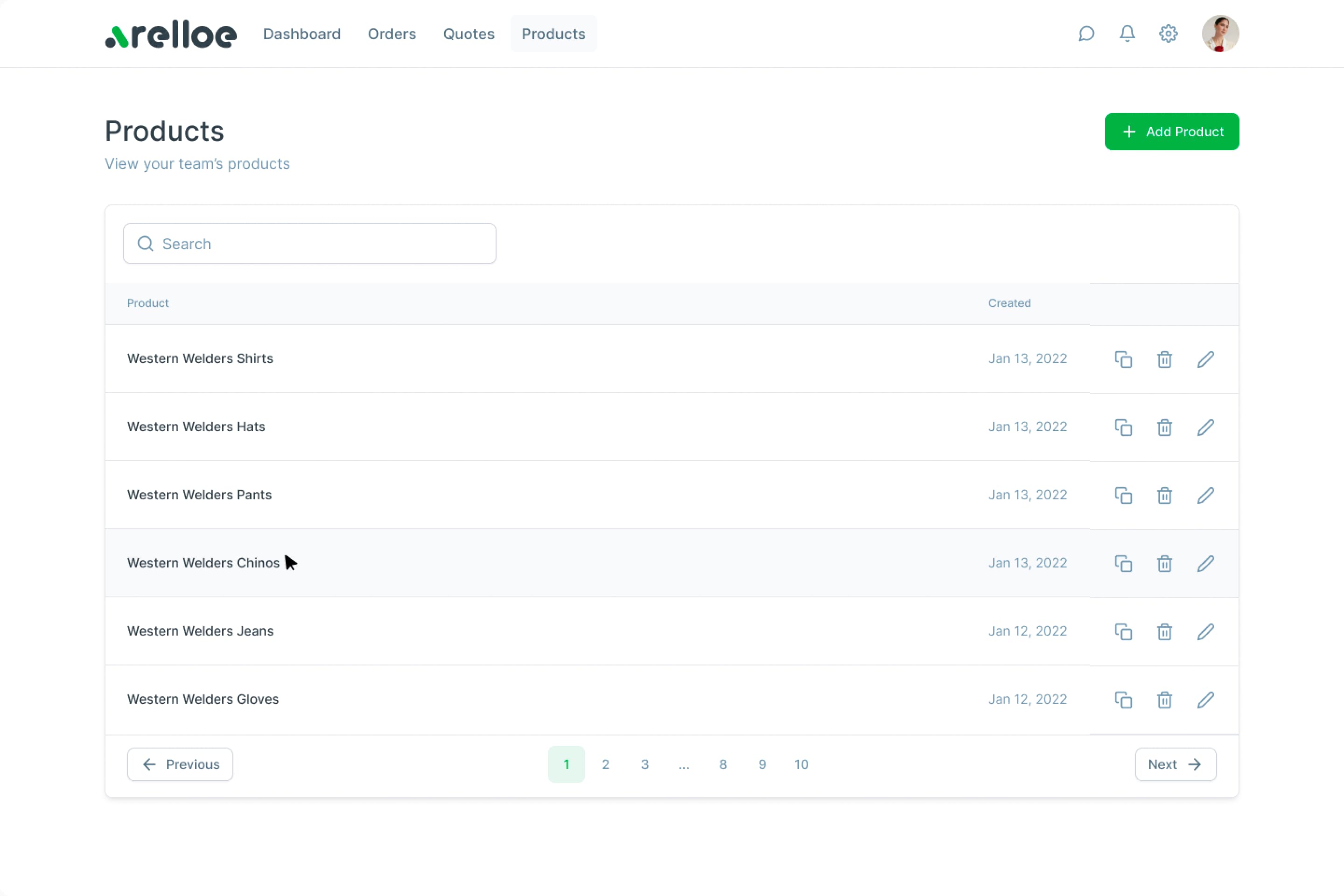
Task: Click the Next page button
Action: (1176, 764)
